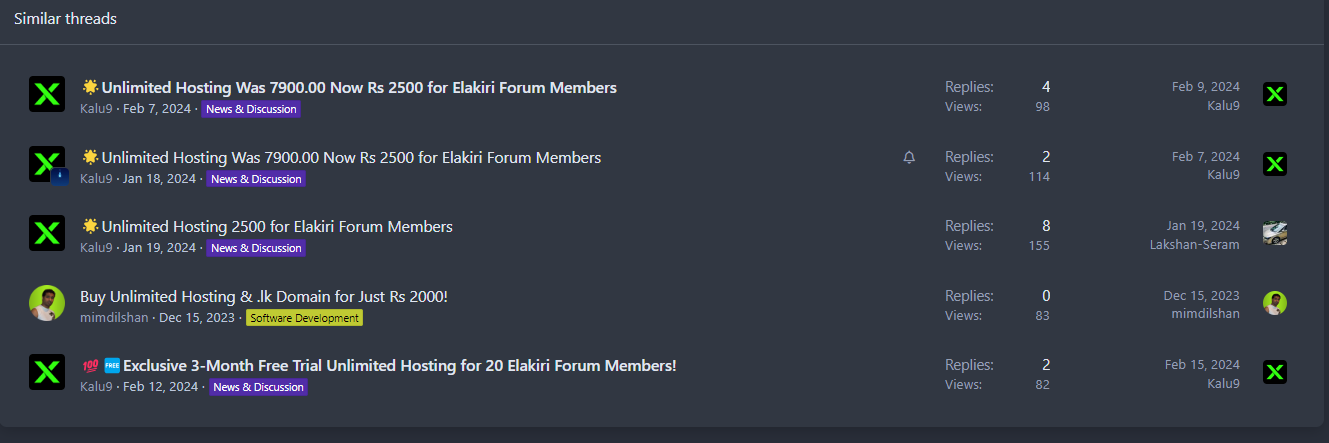Click the Software Development yellow tag
This screenshot has width=1329, height=443.
tap(304, 318)
